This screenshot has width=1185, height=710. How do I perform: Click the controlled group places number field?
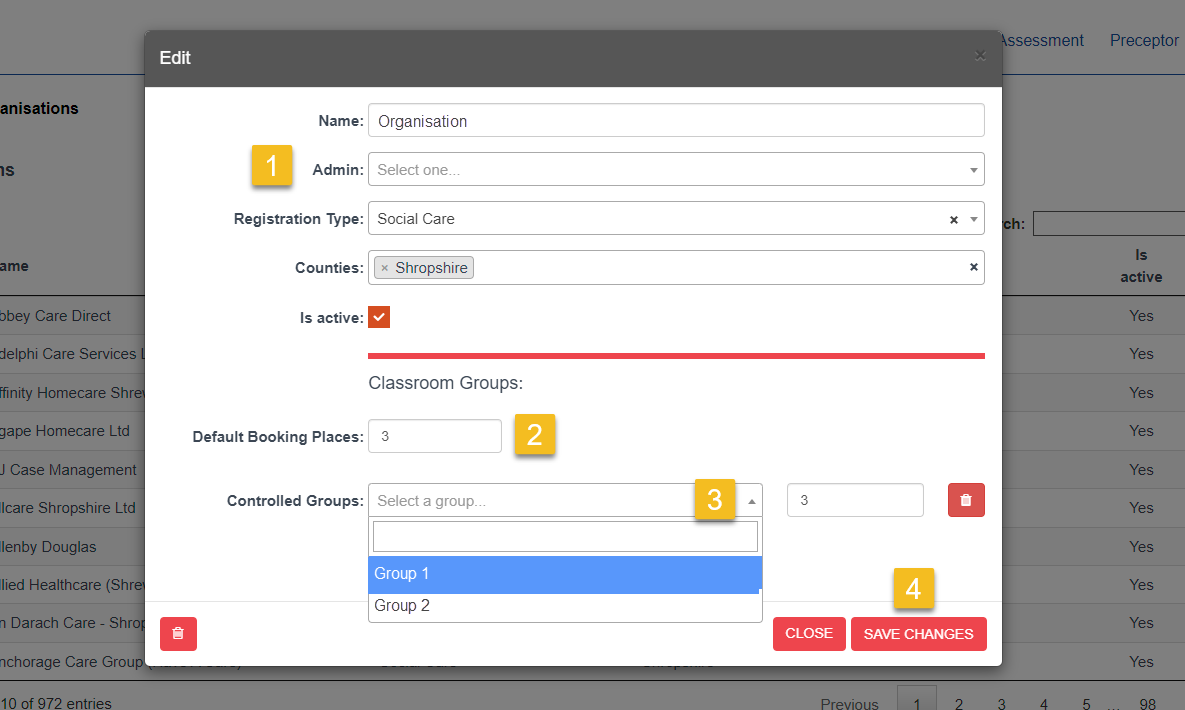tap(855, 500)
